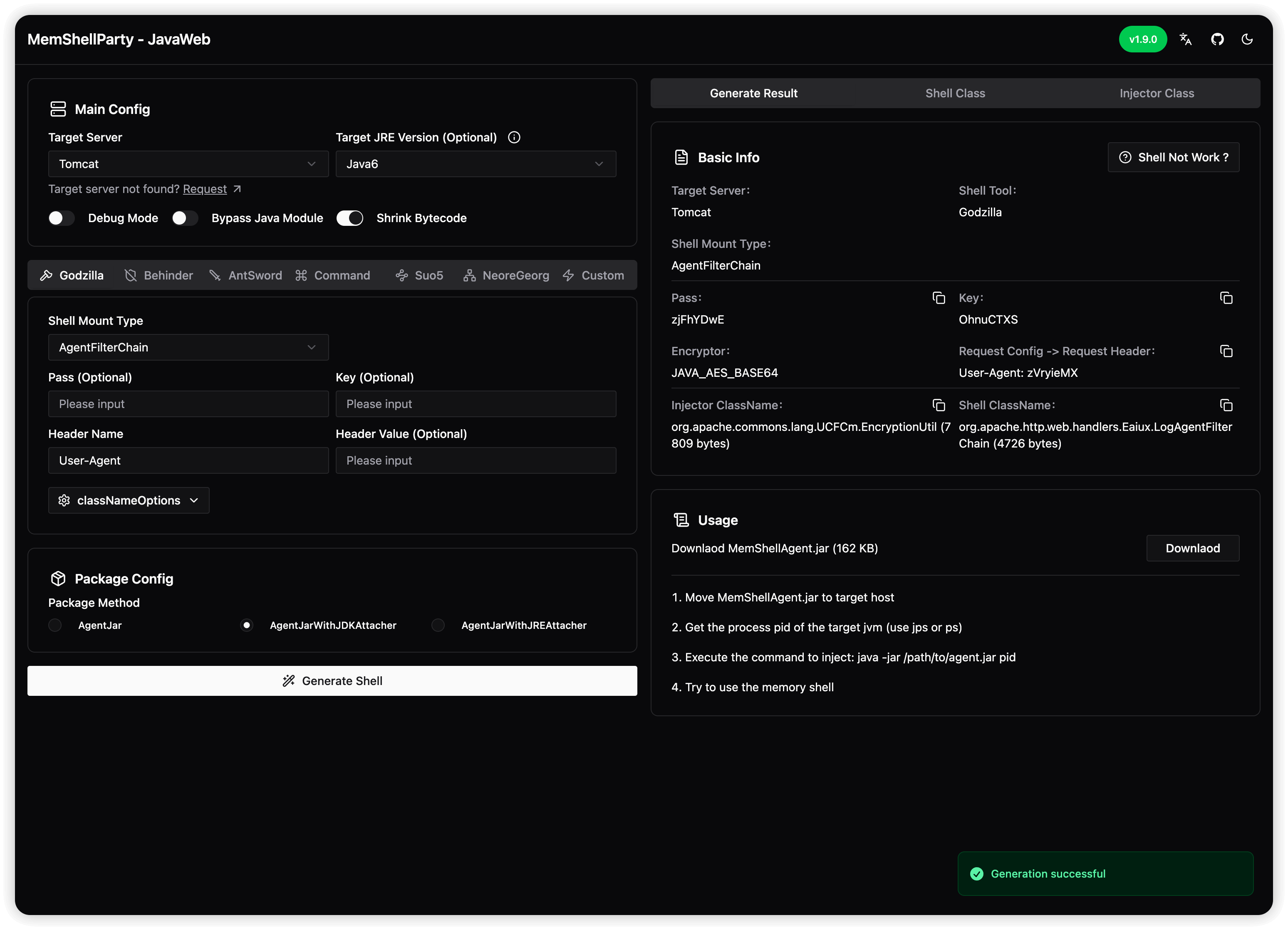Image resolution: width=1288 pixels, height=930 pixels.
Task: Click the Main Config server icon
Action: pos(58,109)
